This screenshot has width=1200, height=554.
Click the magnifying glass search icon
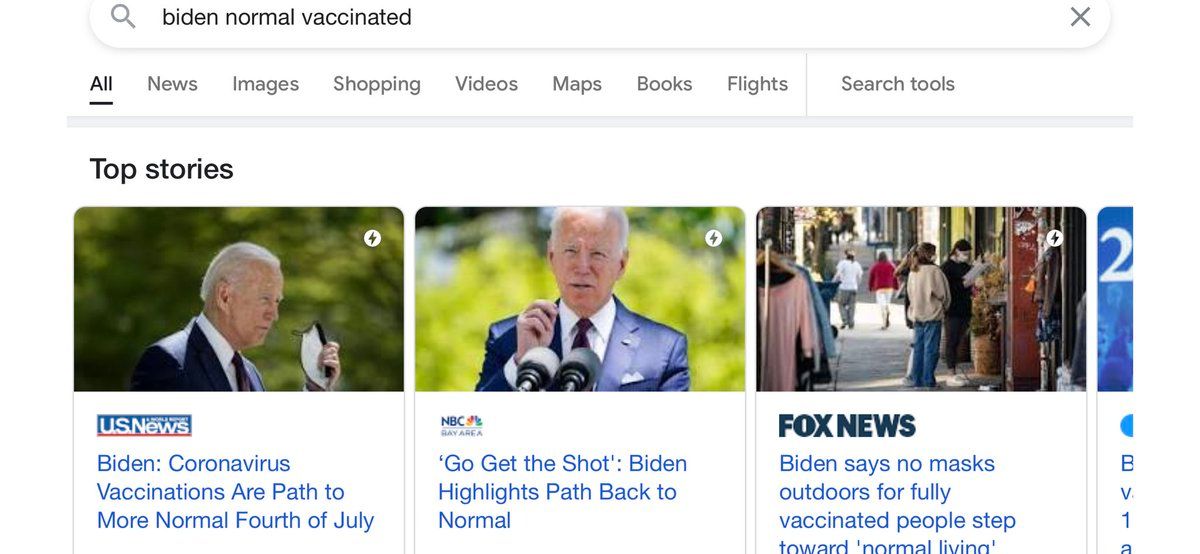pyautogui.click(x=123, y=16)
